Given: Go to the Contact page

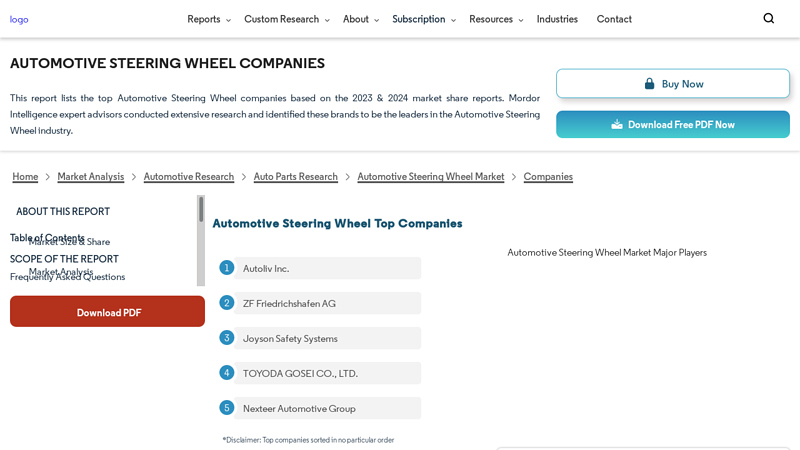Looking at the screenshot, I should pyautogui.click(x=614, y=19).
